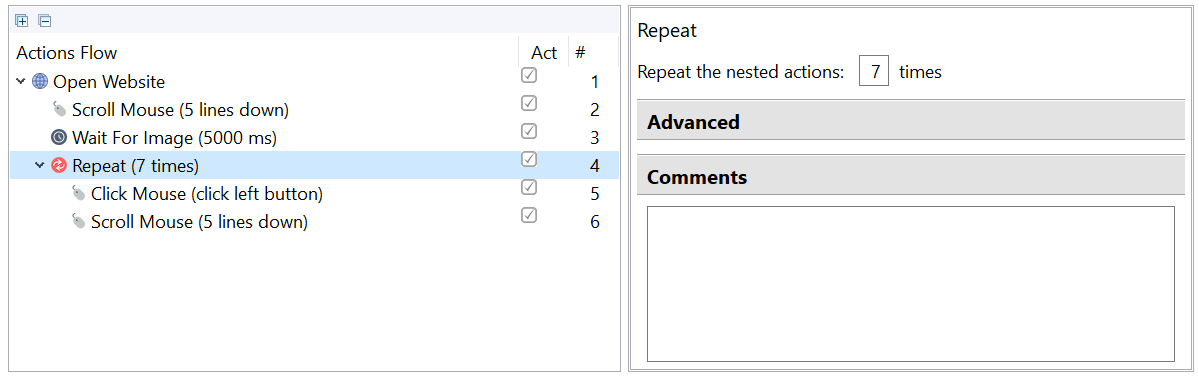Disable the Wait For Image action checkbox
This screenshot has width=1199, height=379.
coord(528,131)
